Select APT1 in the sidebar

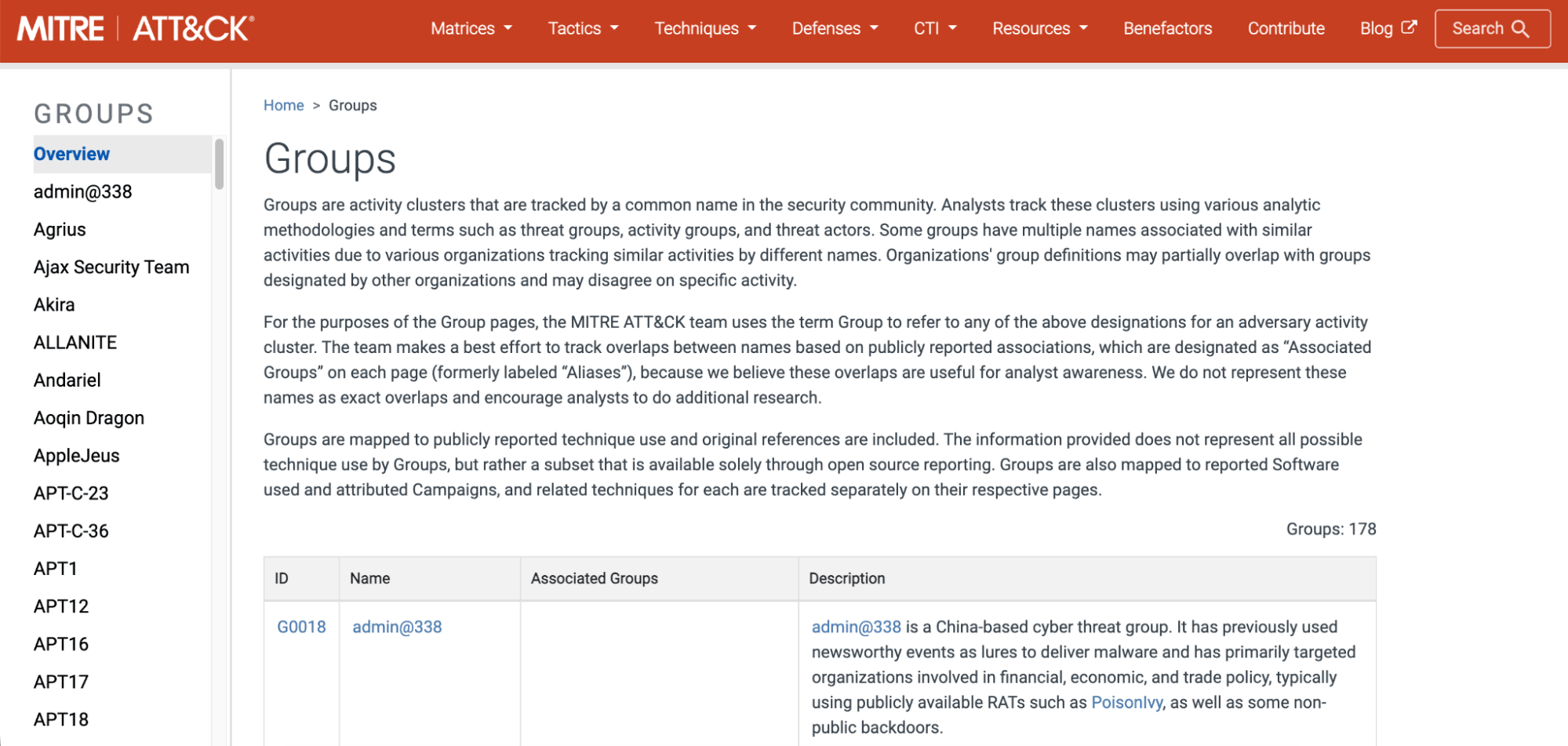click(x=55, y=569)
